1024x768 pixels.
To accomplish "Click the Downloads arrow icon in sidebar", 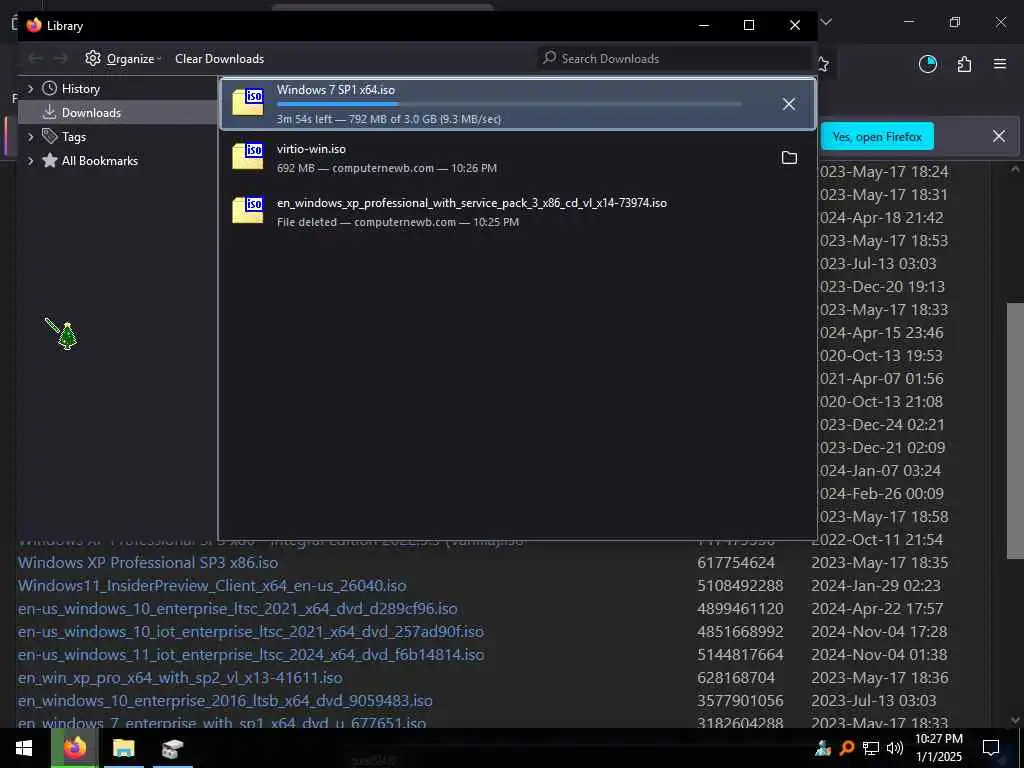I will 50,112.
